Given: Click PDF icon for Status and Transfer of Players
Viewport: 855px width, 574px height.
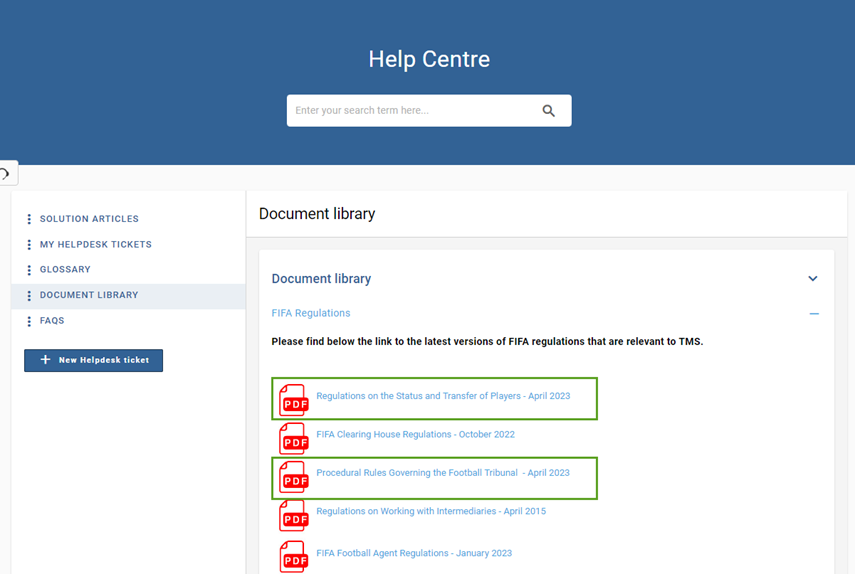Looking at the screenshot, I should click(294, 400).
